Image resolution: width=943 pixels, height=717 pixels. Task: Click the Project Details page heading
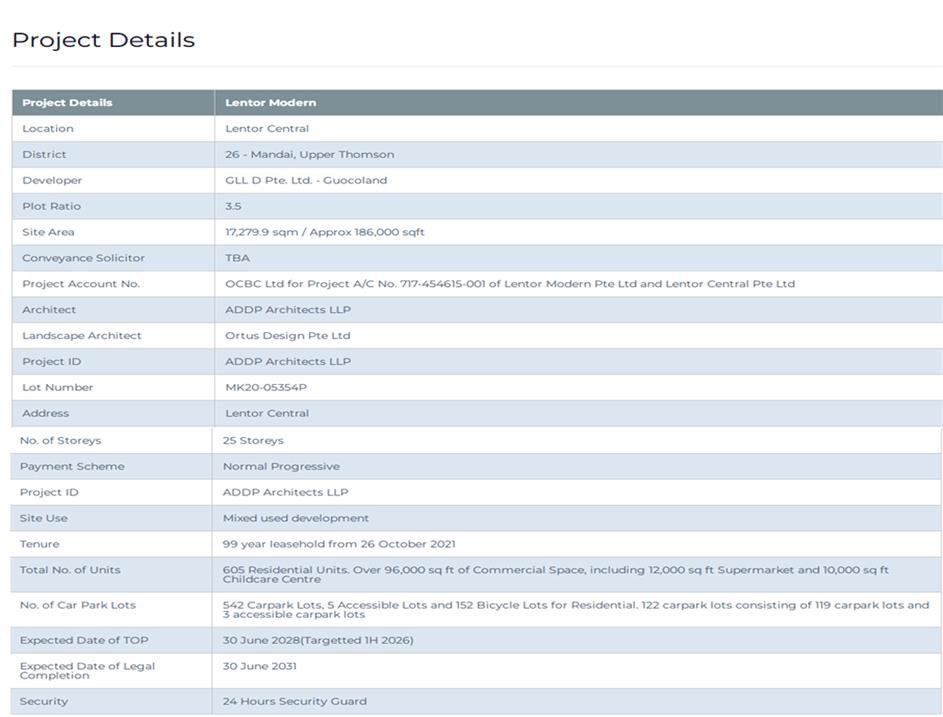(x=103, y=40)
